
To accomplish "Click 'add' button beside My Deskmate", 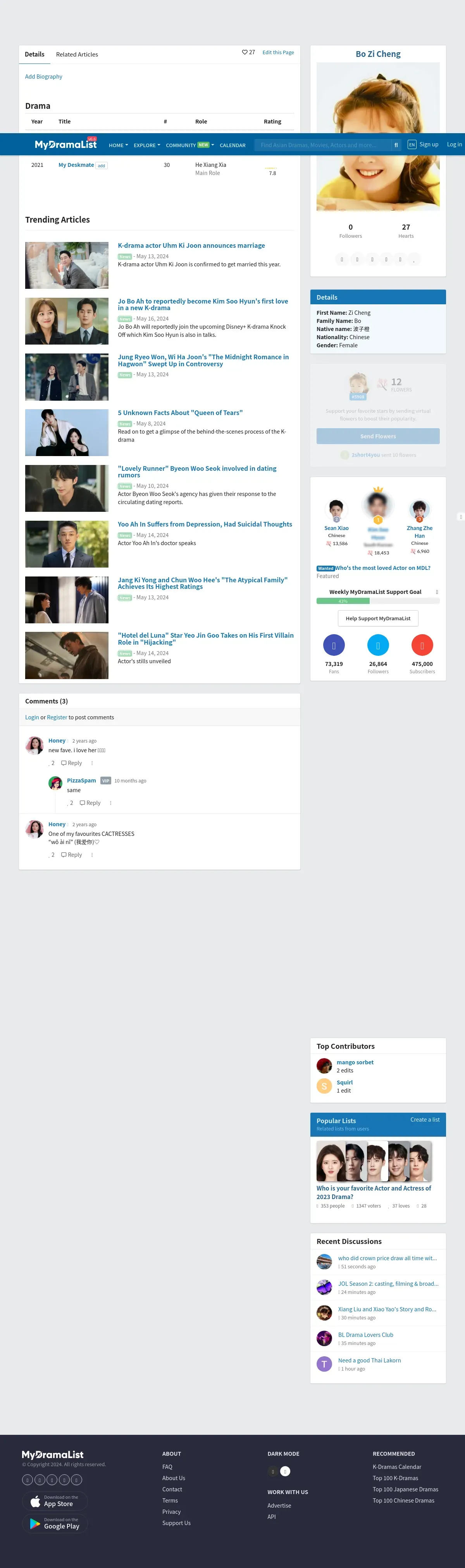I will tap(101, 166).
